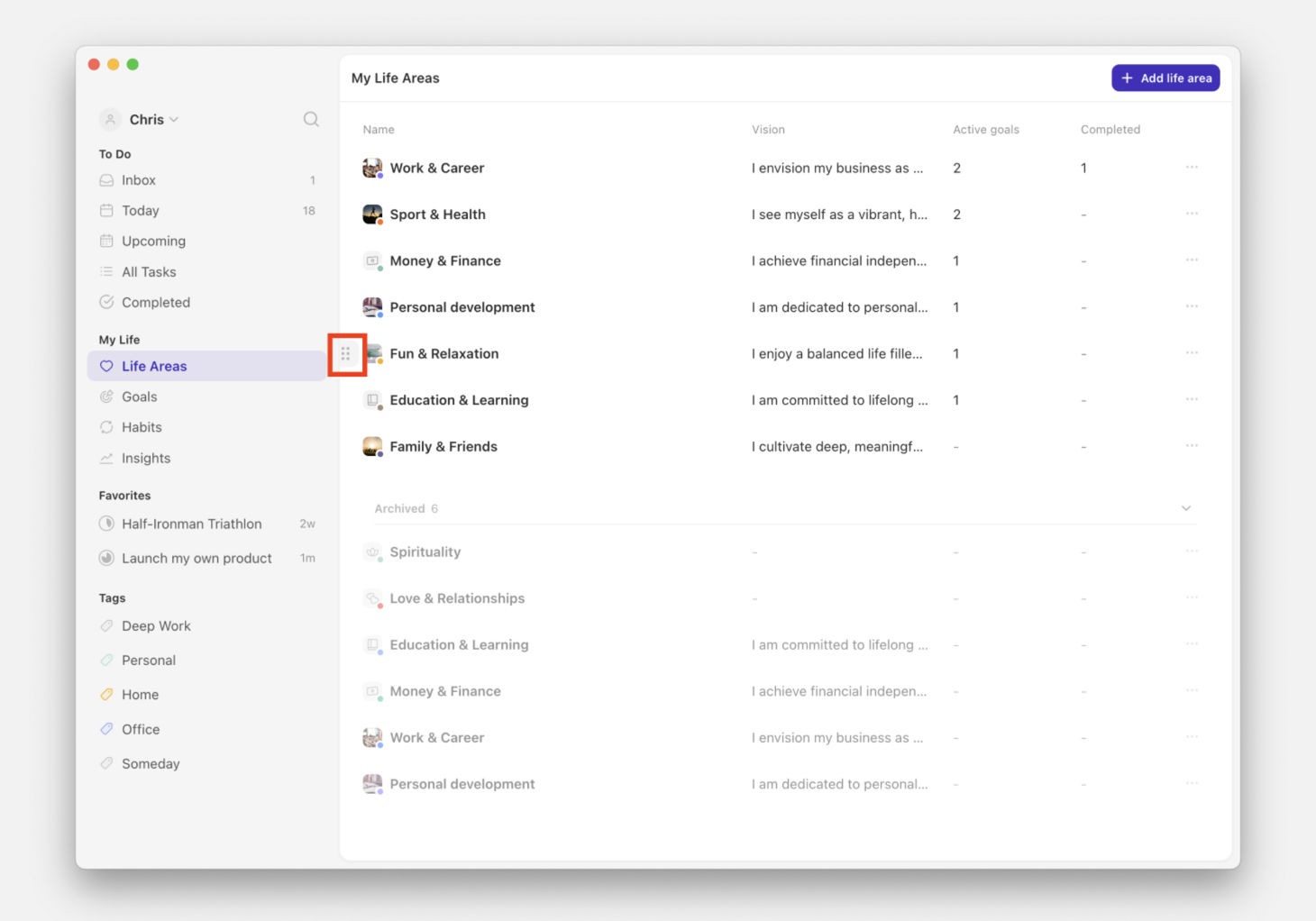Open more options for Spirituality
The image size is (1316, 921).
(x=1192, y=552)
